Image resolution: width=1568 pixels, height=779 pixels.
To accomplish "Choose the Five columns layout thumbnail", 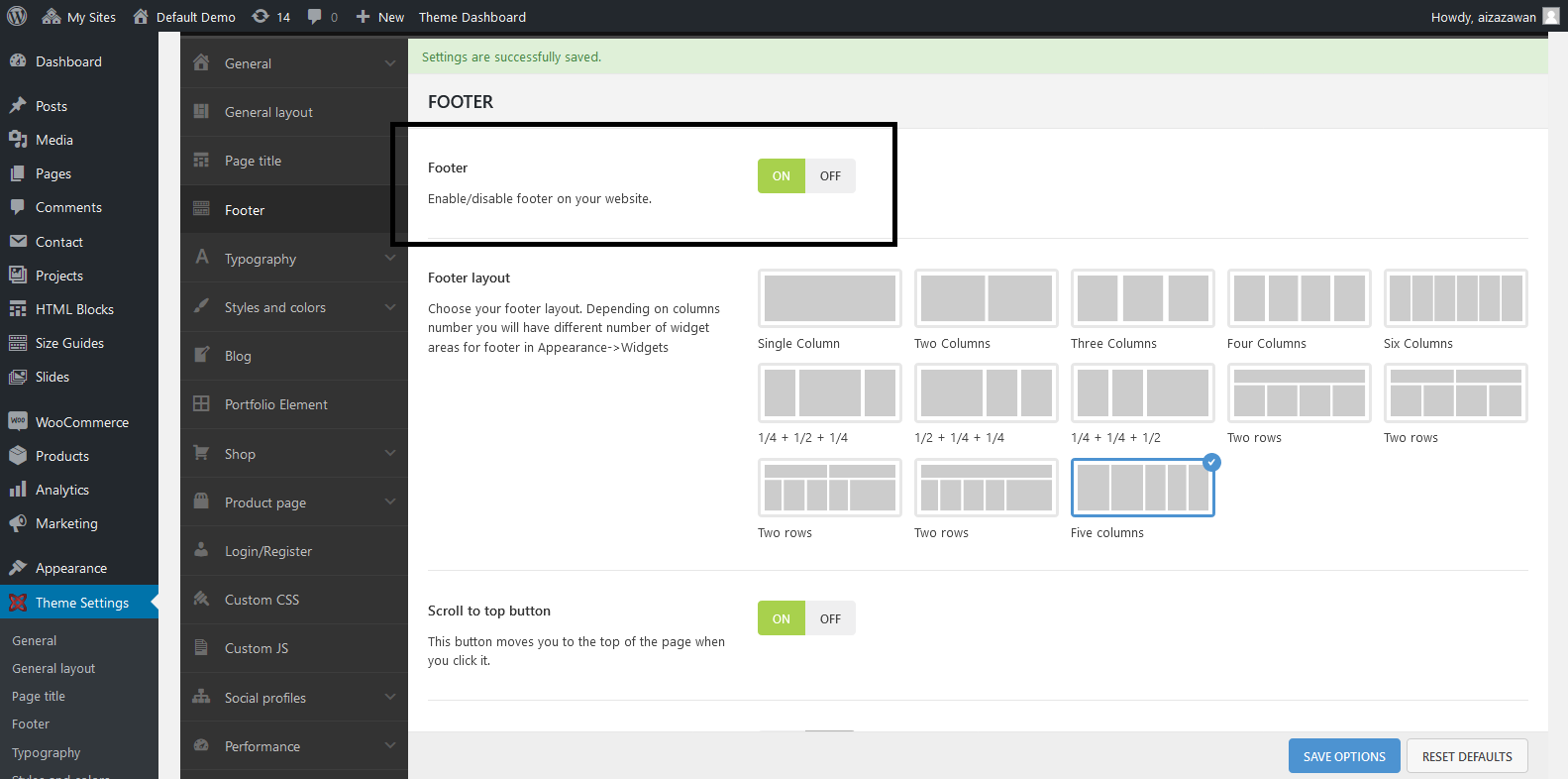I will (x=1143, y=488).
